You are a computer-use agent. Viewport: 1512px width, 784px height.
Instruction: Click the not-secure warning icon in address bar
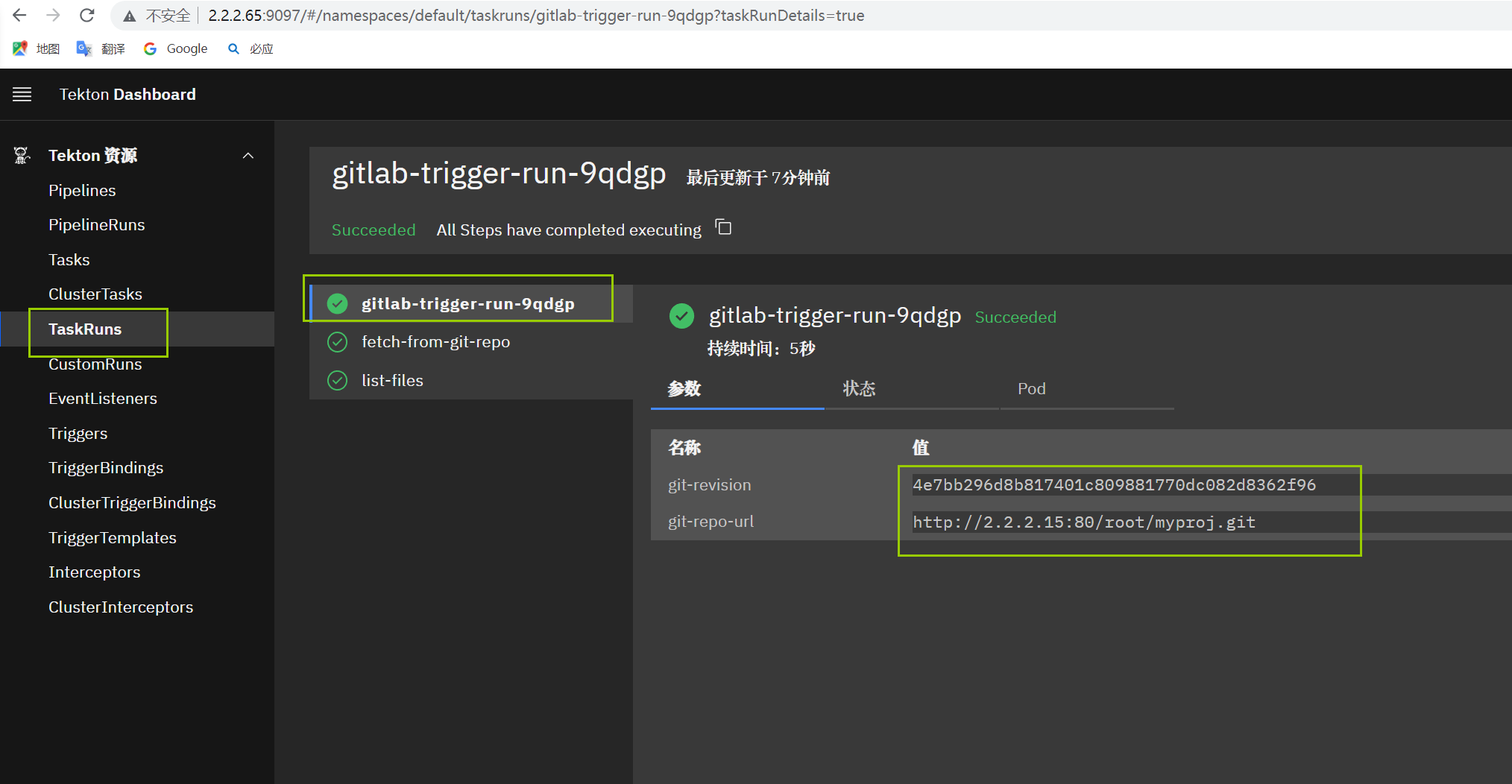coord(130,16)
